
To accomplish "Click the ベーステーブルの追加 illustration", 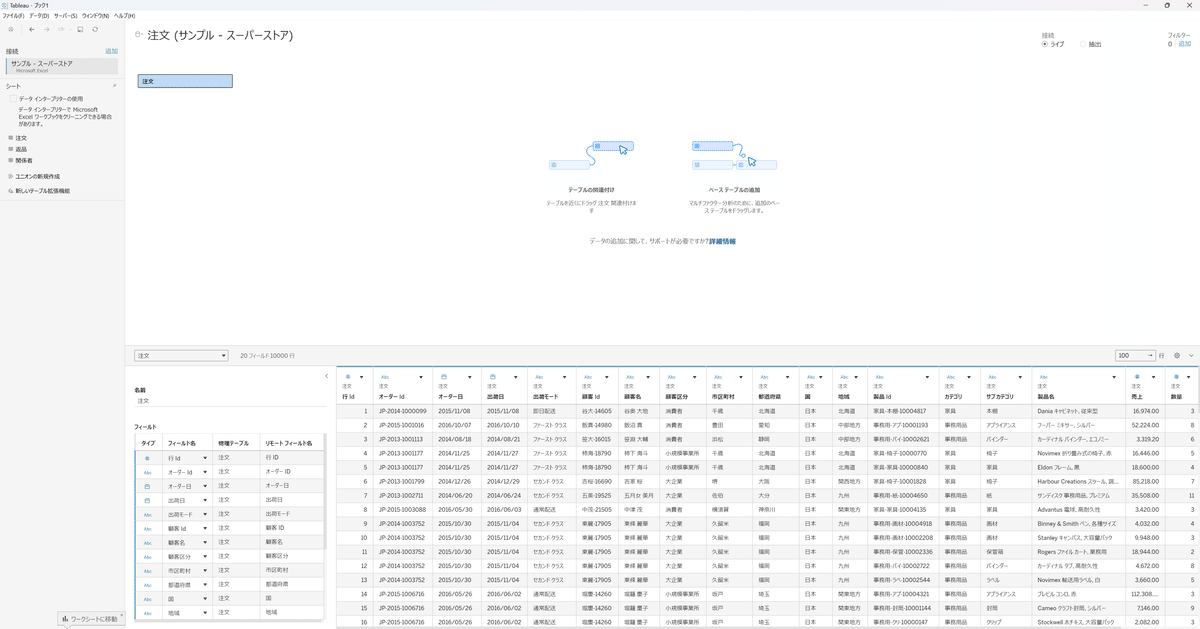I will point(734,155).
